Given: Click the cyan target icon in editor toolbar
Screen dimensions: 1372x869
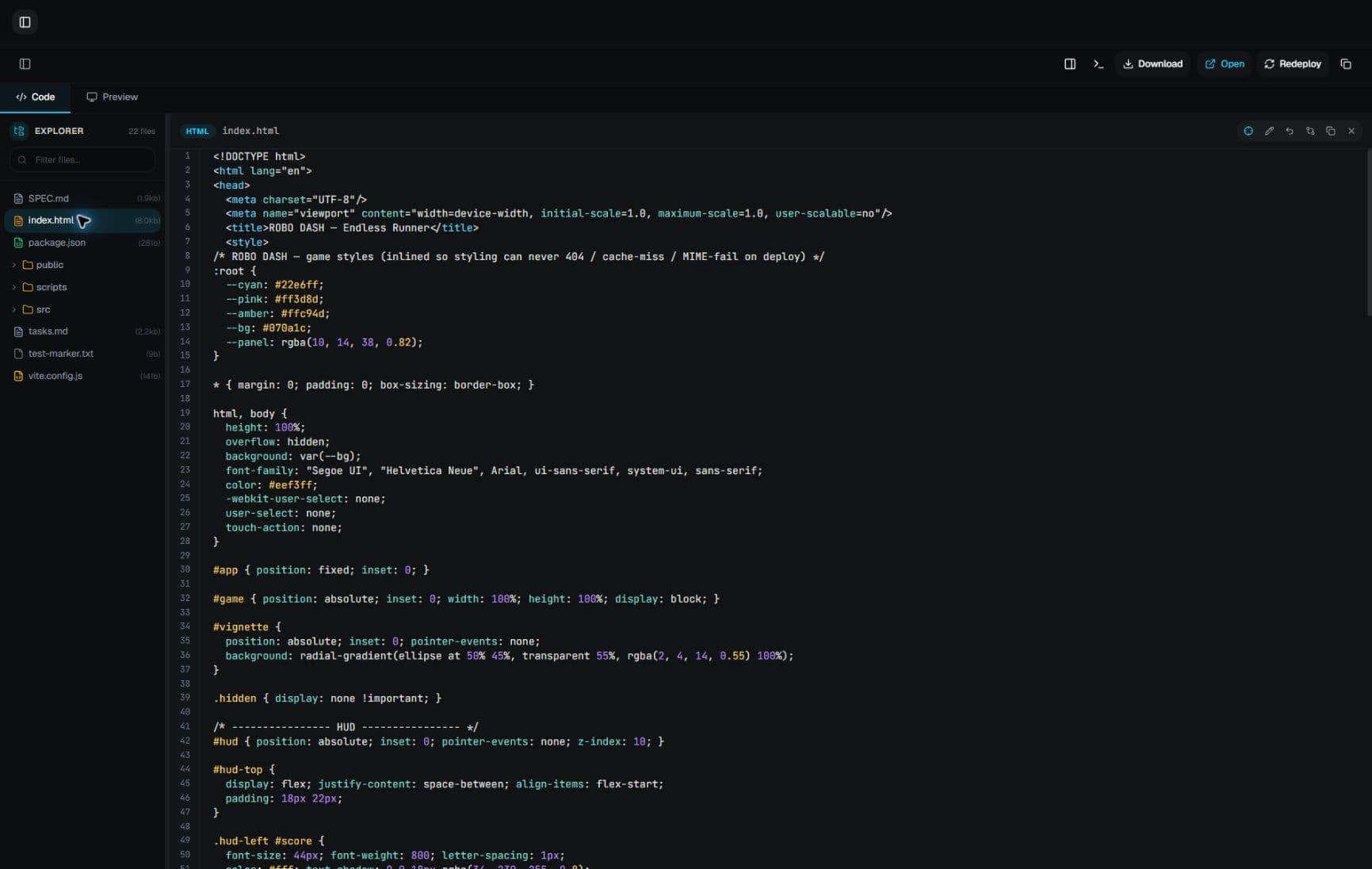Looking at the screenshot, I should click(1248, 131).
